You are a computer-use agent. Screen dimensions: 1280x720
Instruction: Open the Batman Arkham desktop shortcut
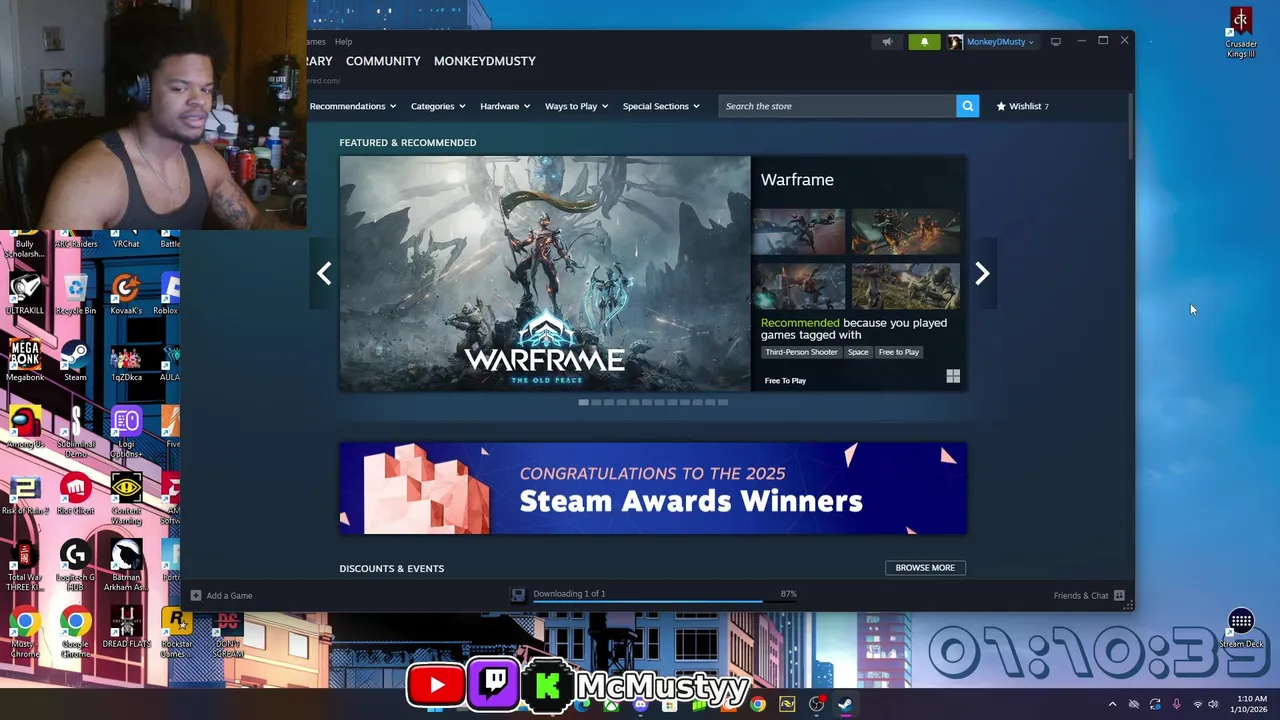(126, 566)
